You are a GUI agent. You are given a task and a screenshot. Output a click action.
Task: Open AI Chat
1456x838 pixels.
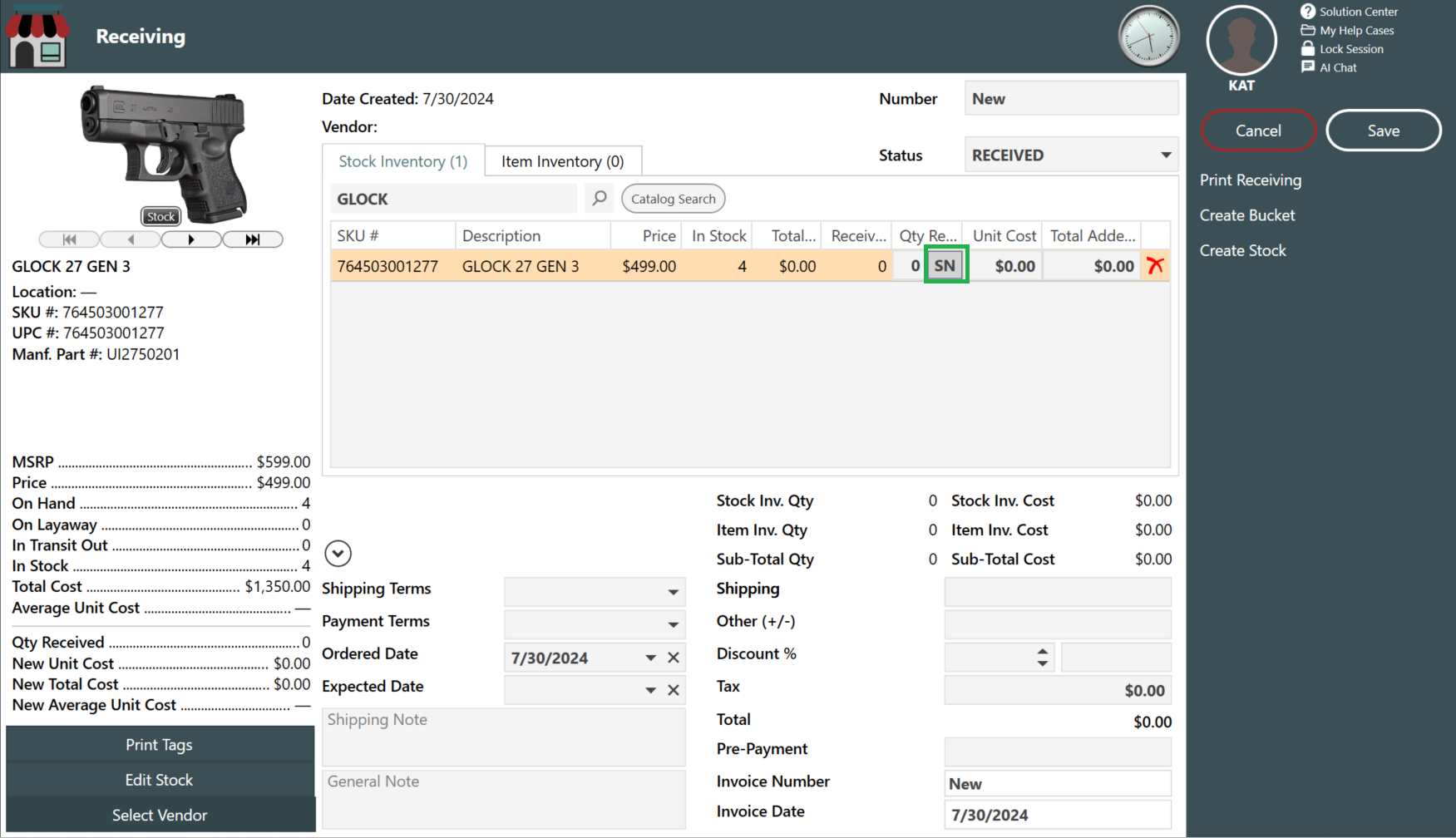(x=1330, y=67)
